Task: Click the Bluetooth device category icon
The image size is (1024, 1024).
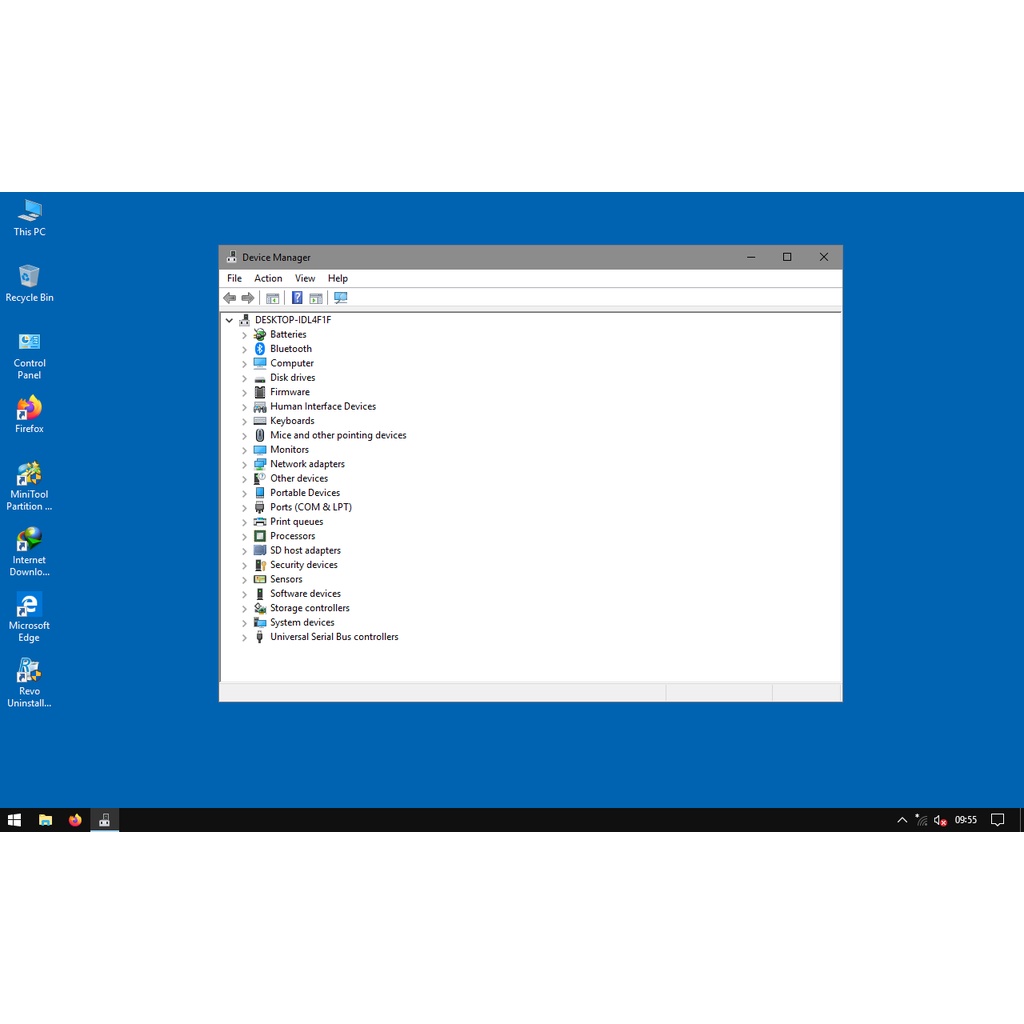Action: [260, 349]
